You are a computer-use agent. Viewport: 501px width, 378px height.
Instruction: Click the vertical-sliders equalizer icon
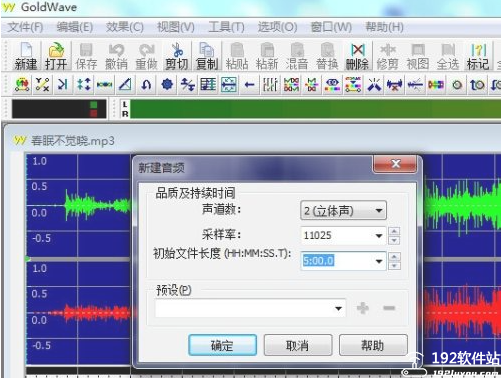tap(270, 85)
